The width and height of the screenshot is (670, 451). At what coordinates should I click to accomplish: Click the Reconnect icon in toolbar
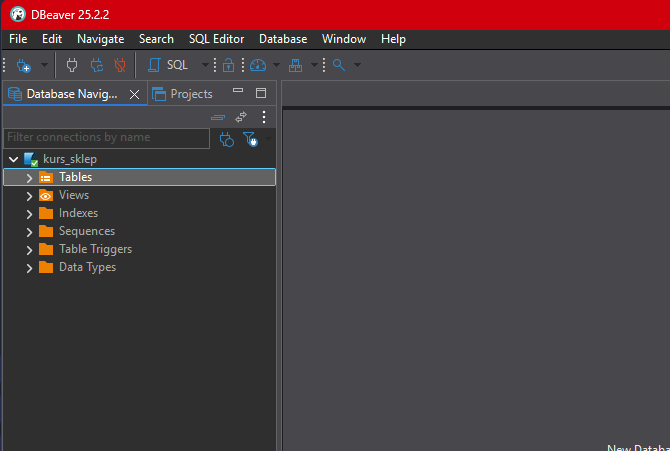tap(96, 65)
